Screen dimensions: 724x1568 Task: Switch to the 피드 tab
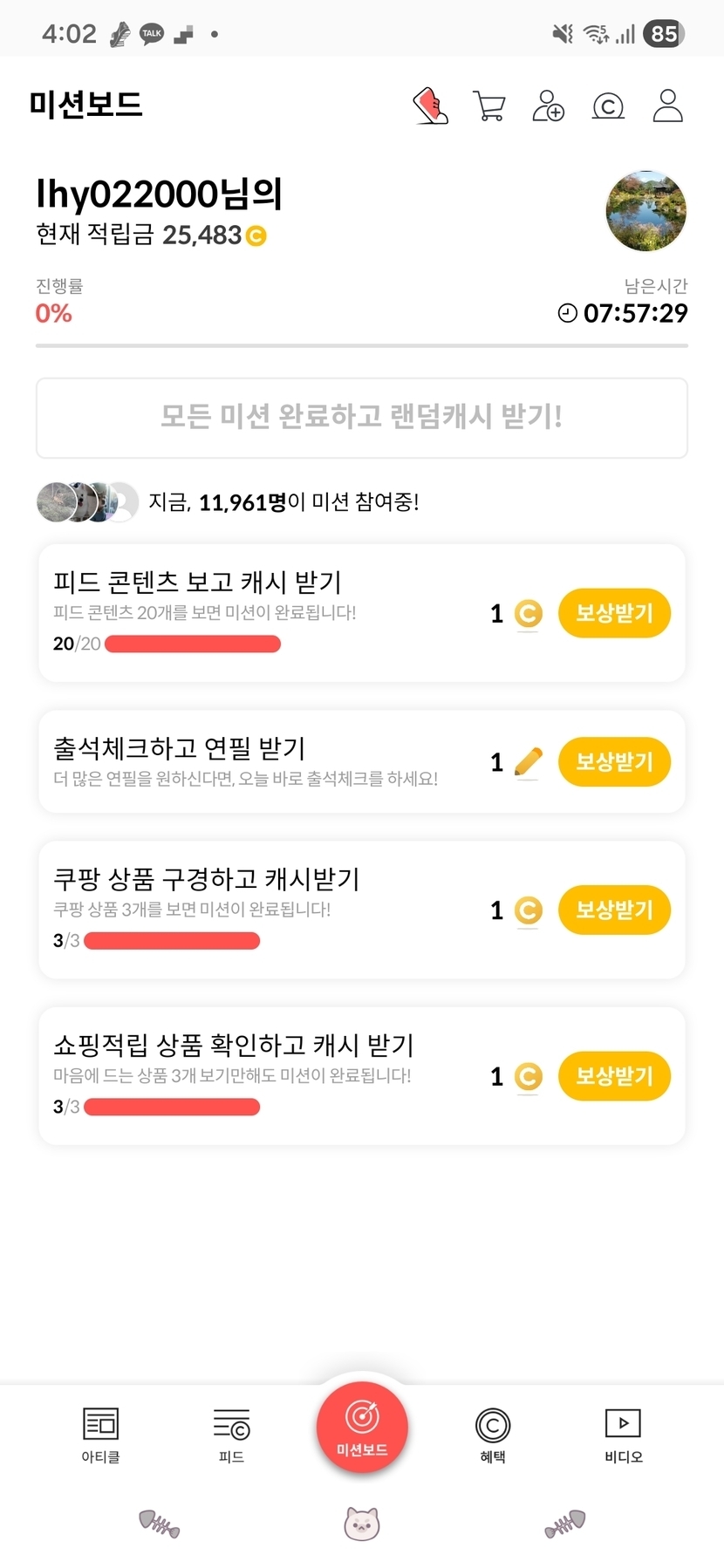(231, 1435)
